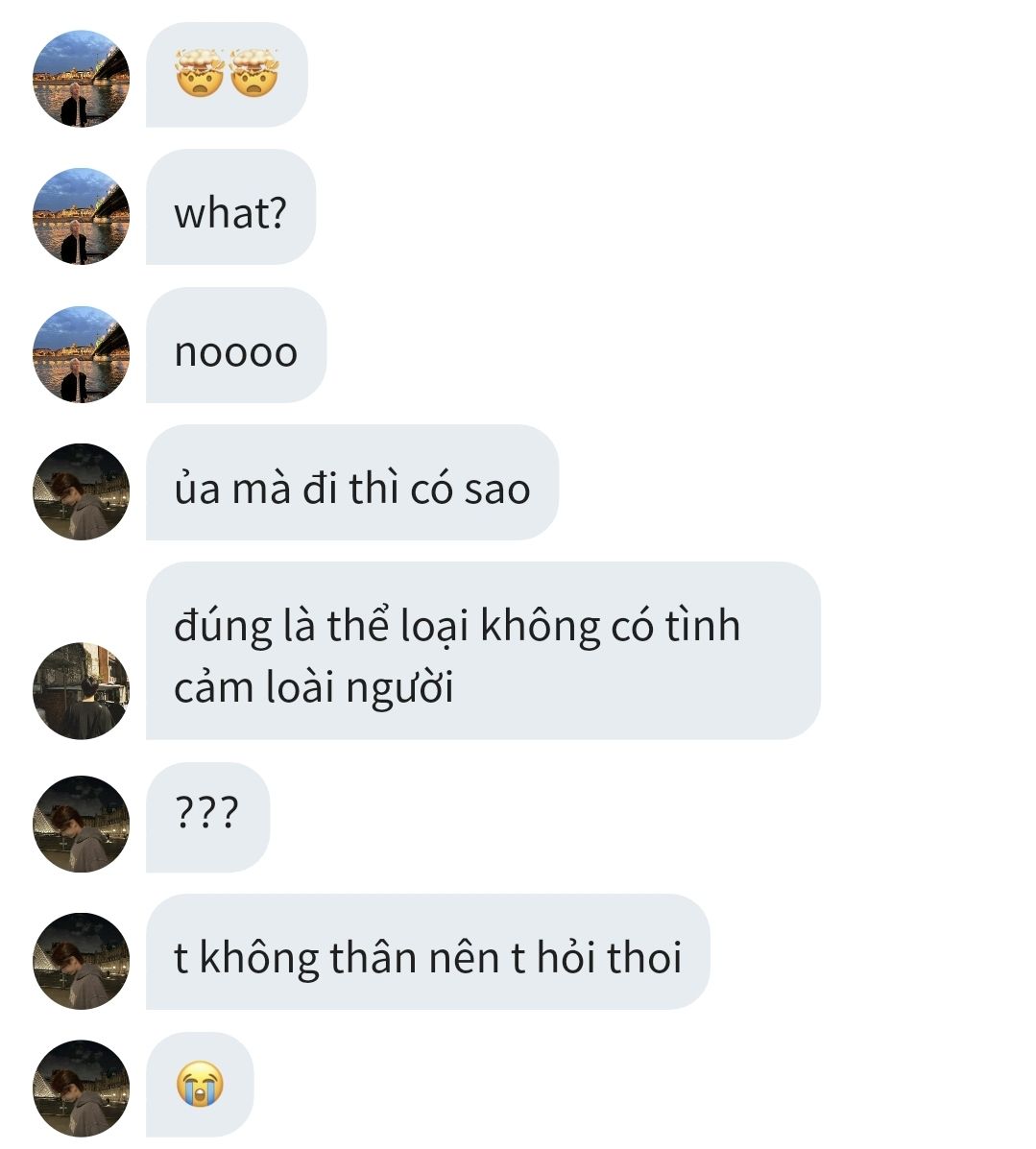Image resolution: width=1036 pixels, height=1149 pixels.
Task: Click the word "thoi" in the message
Action: 644,956
